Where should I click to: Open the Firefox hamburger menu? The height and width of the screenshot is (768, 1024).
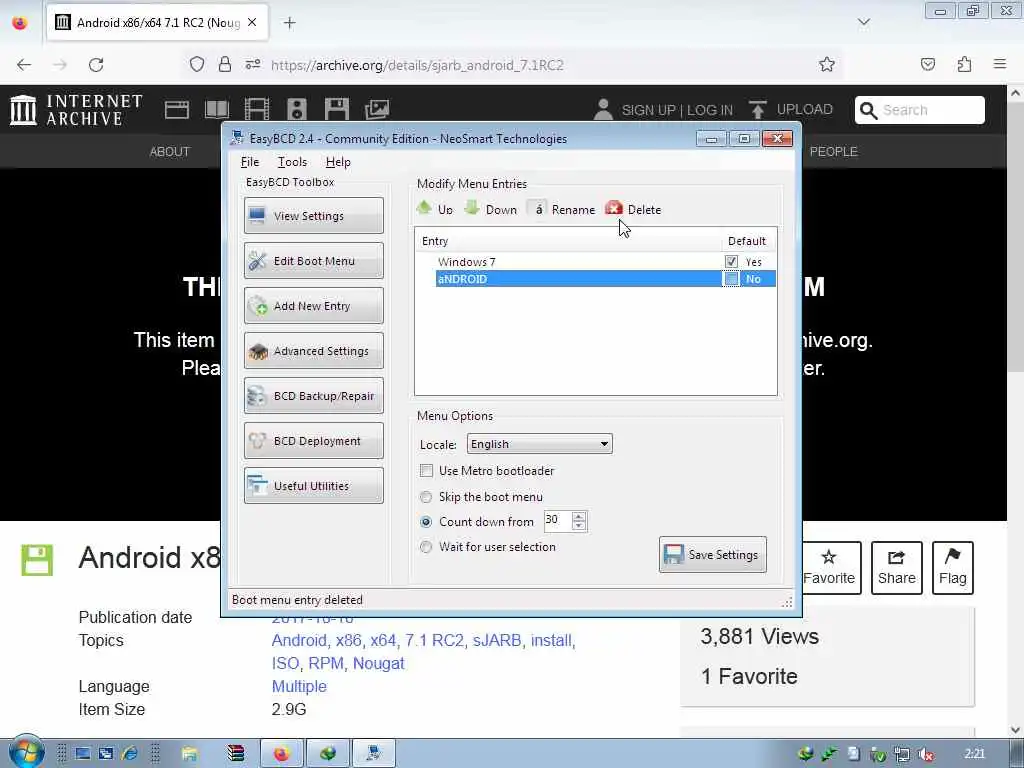pyautogui.click(x=1000, y=64)
